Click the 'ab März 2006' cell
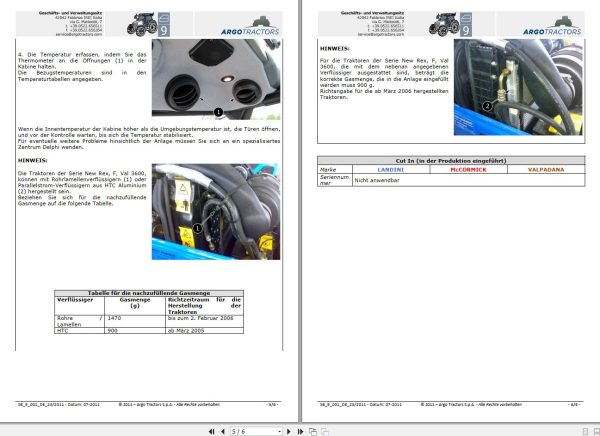Image resolution: width=600 pixels, height=436 pixels. click(204, 330)
